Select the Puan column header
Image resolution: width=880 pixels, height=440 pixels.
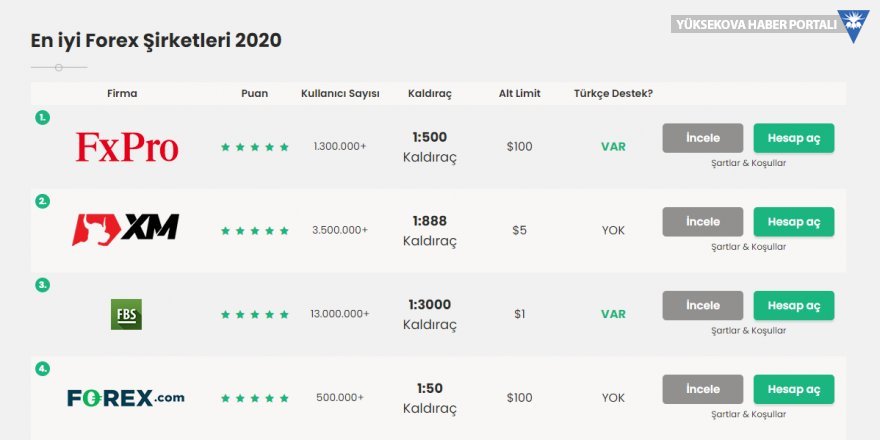[x=254, y=94]
